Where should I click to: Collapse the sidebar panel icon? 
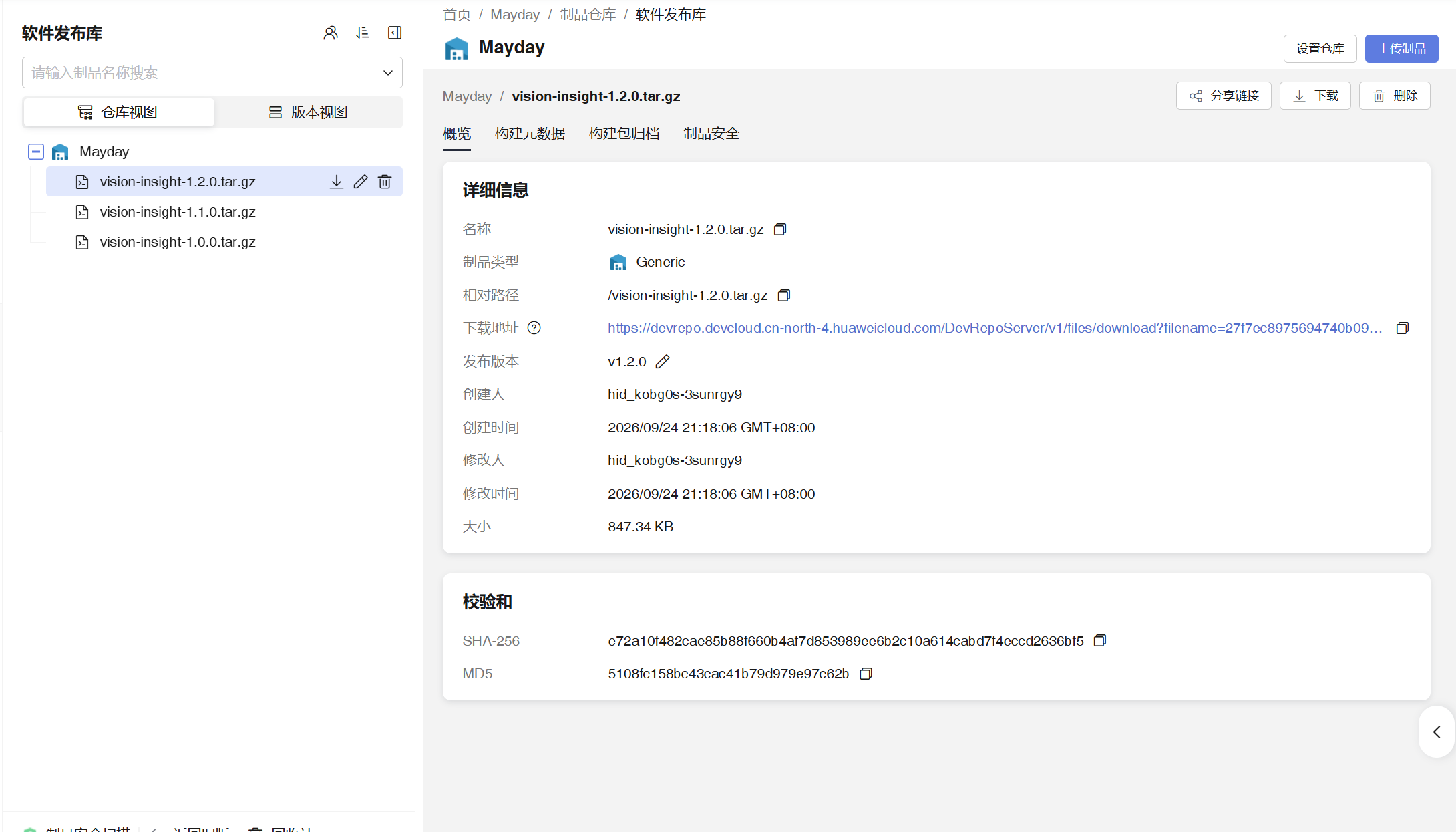tap(395, 33)
